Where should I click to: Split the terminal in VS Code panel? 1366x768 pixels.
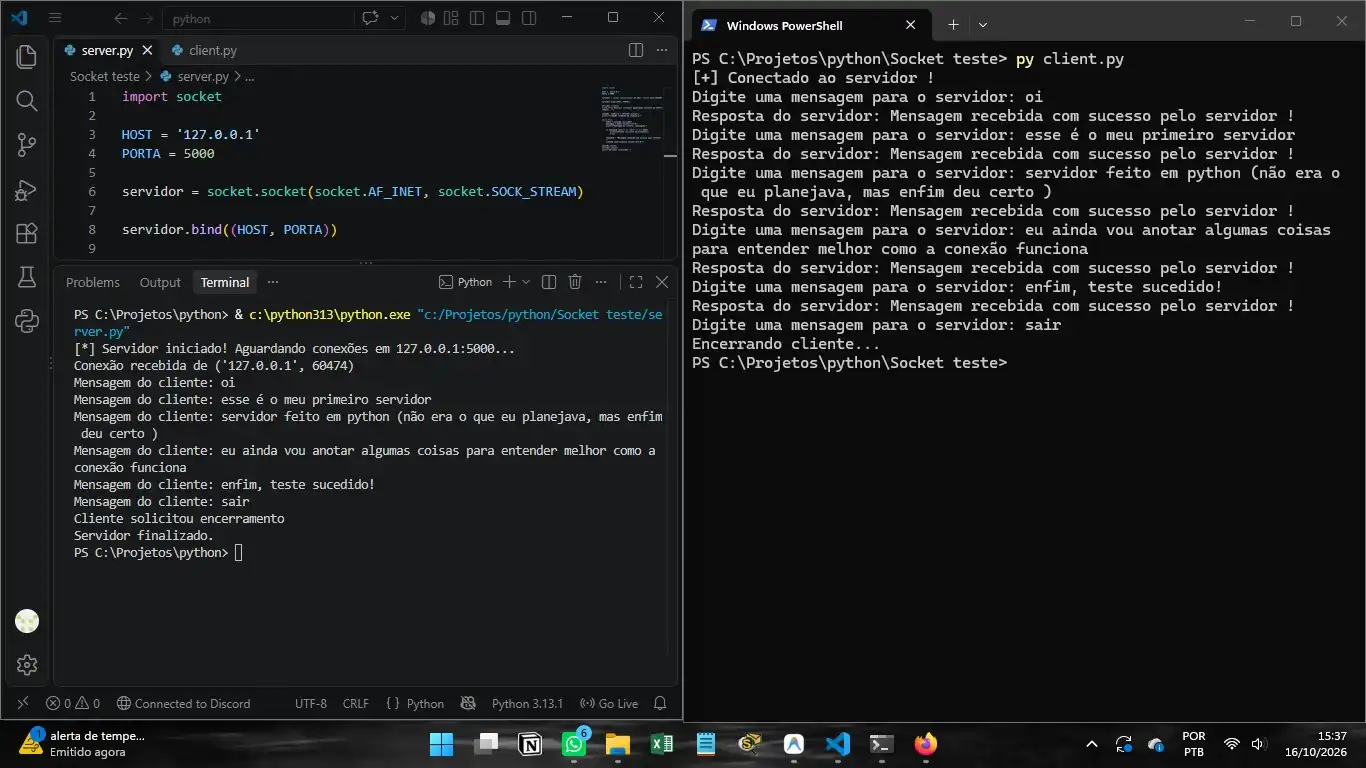click(x=549, y=282)
